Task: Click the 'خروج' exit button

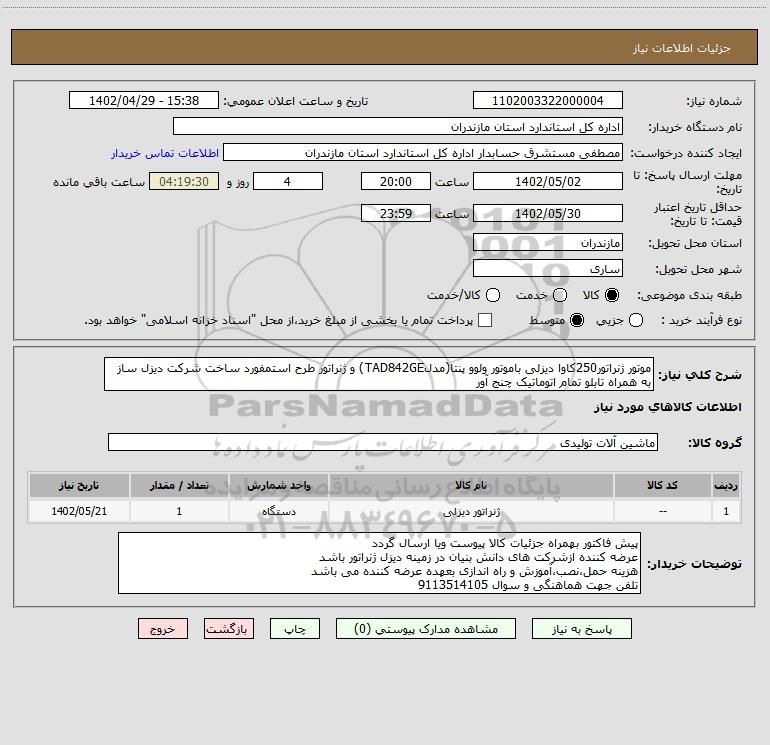Action: pyautogui.click(x=163, y=629)
